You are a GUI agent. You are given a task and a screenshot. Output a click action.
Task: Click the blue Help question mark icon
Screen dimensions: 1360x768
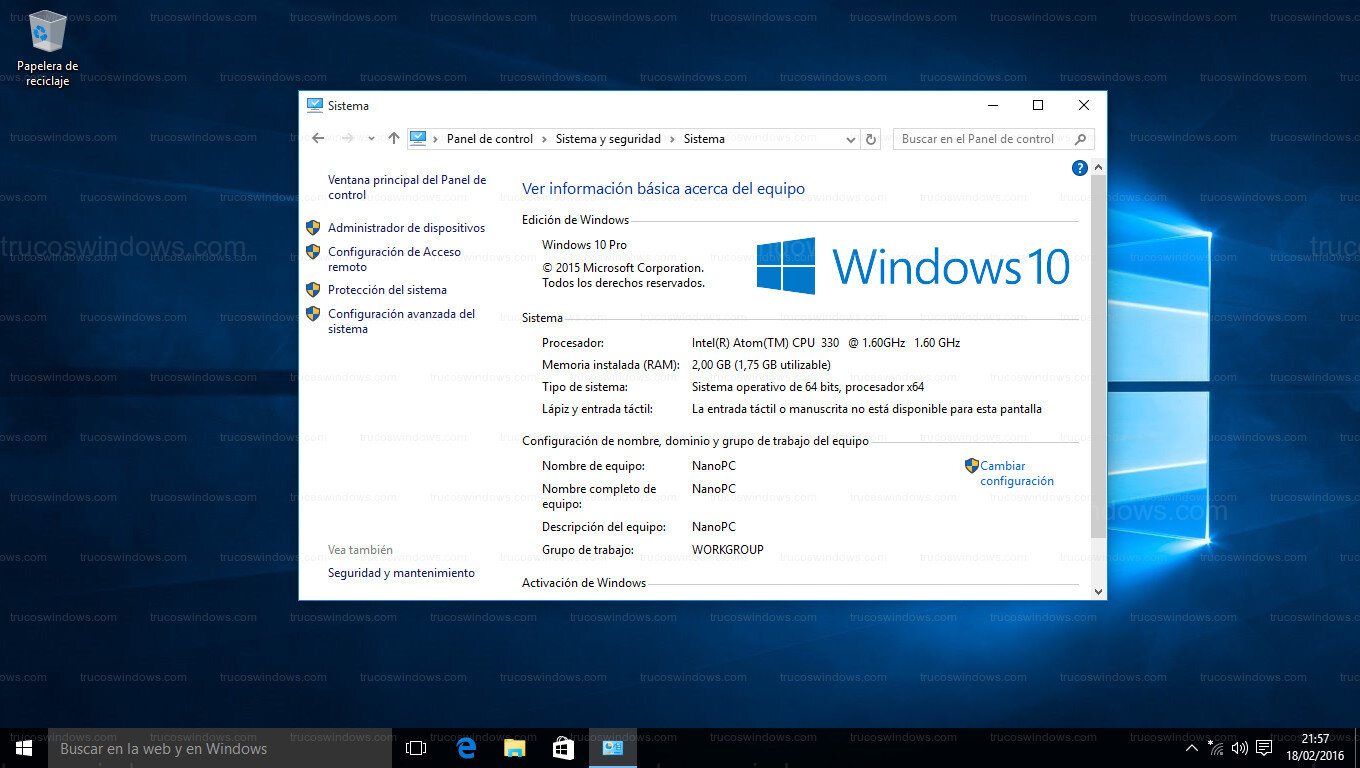pos(1080,168)
